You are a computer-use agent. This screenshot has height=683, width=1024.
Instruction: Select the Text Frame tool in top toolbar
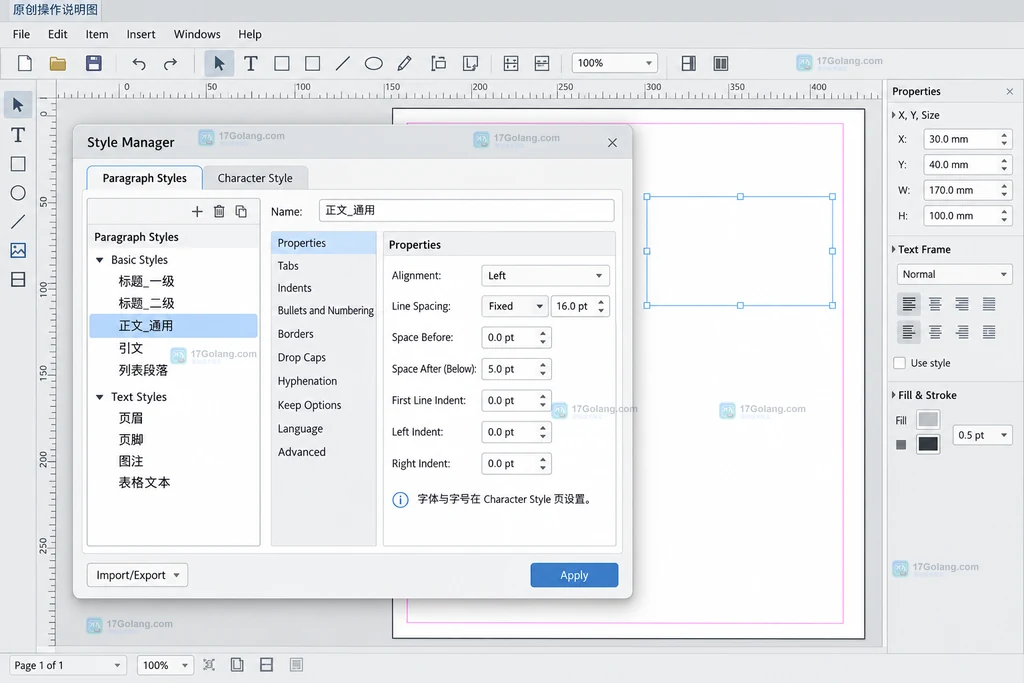point(250,63)
